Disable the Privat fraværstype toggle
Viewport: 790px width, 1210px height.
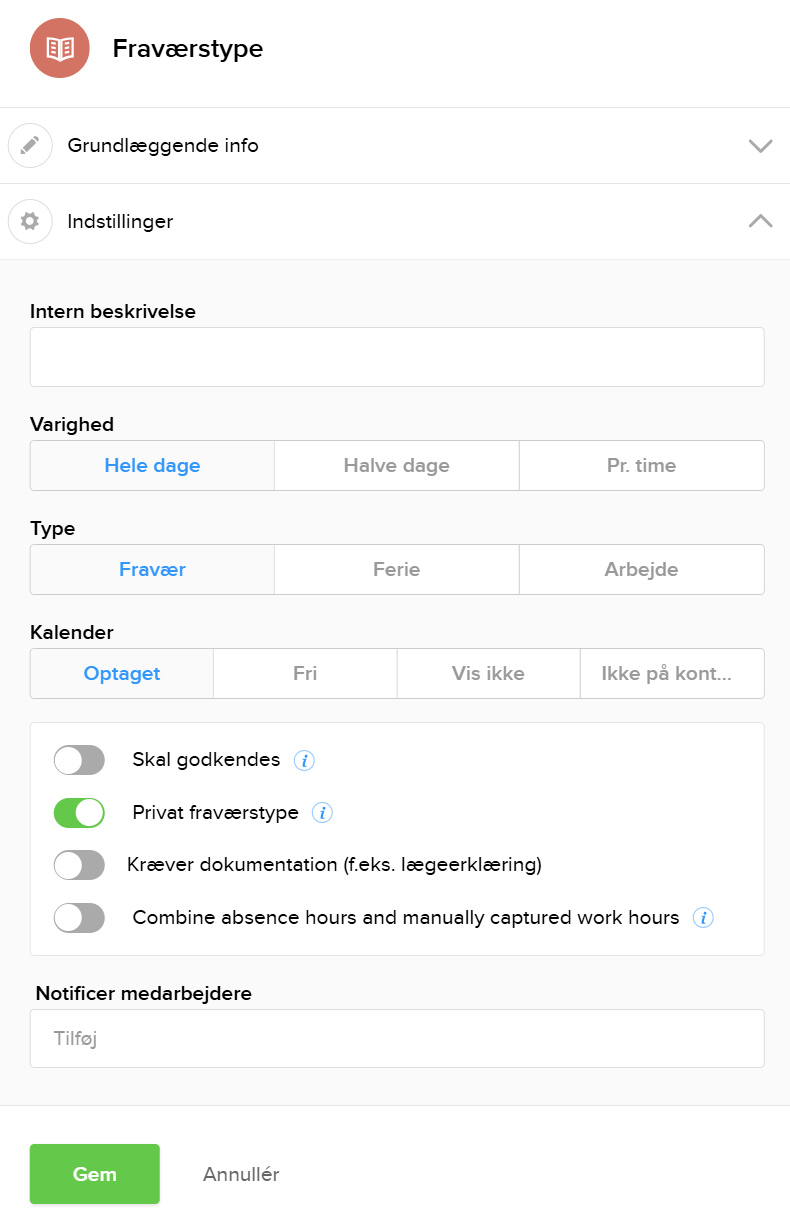(79, 813)
